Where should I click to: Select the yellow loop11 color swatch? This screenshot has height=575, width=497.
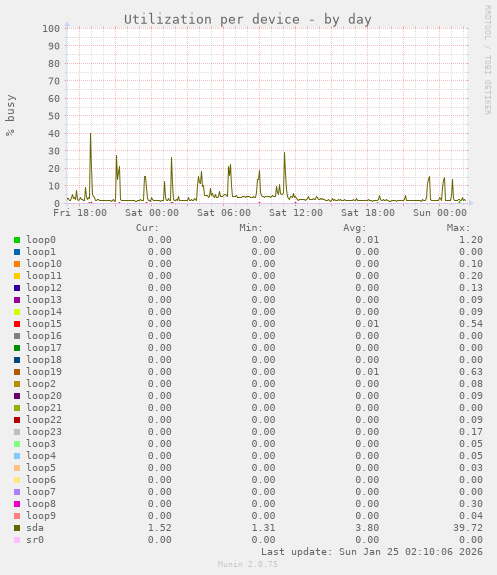pyautogui.click(x=17, y=276)
